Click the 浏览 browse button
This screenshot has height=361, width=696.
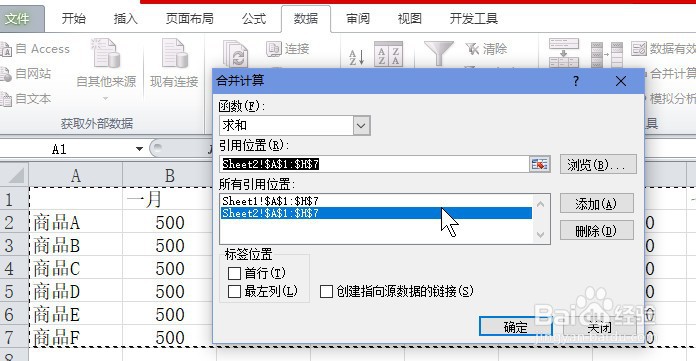click(x=598, y=165)
